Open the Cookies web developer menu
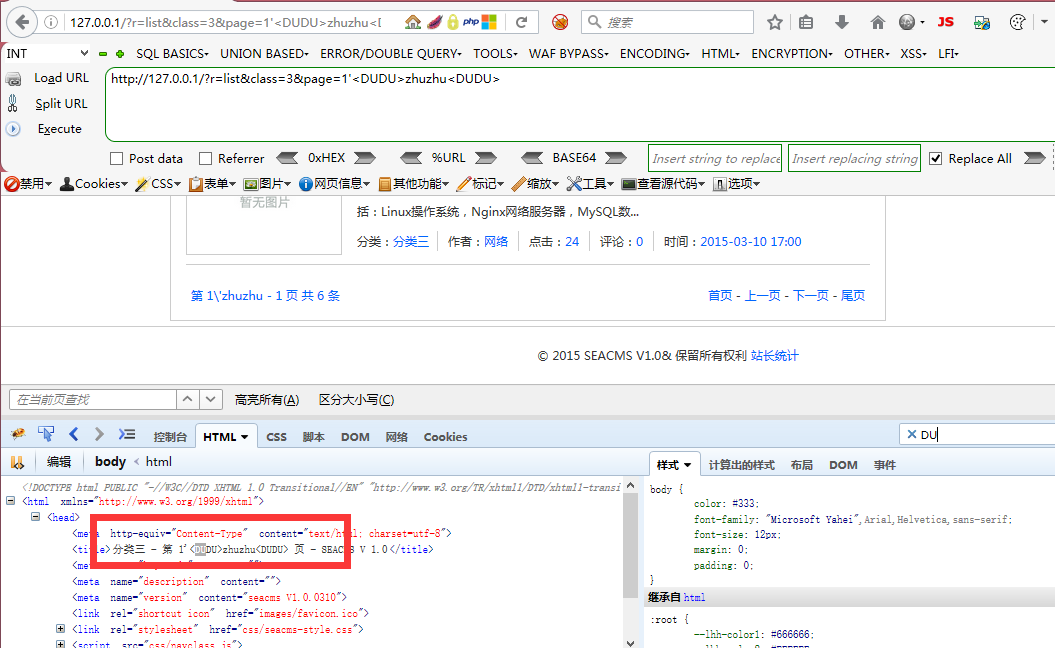Viewport: 1055px width, 648px height. (x=94, y=184)
